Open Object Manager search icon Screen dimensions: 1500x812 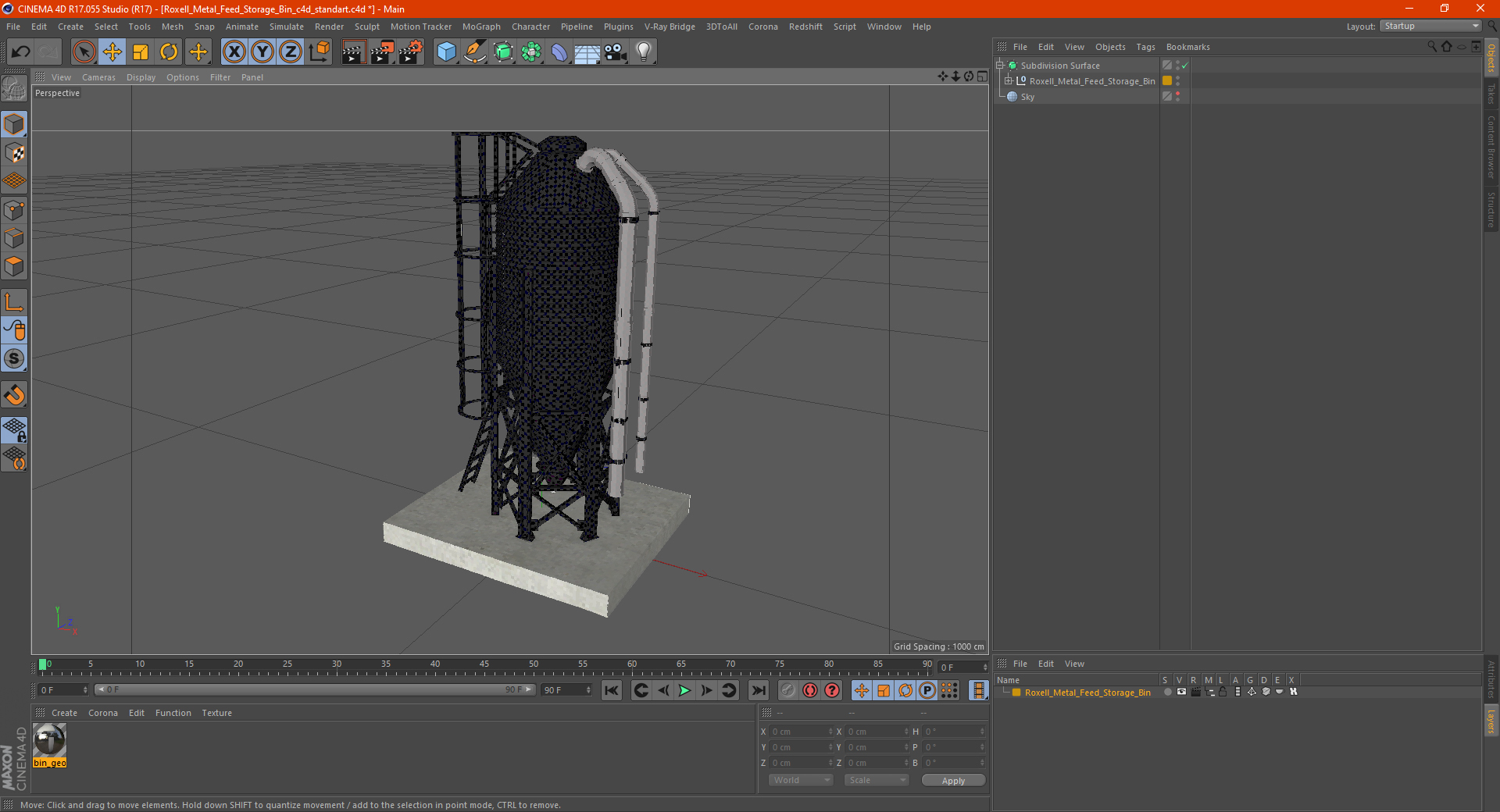(x=1432, y=47)
